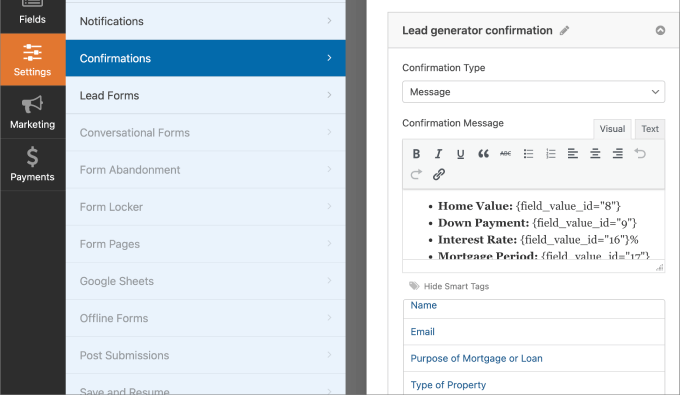Image resolution: width=680 pixels, height=395 pixels.
Task: Insert a bulleted list
Action: click(528, 153)
